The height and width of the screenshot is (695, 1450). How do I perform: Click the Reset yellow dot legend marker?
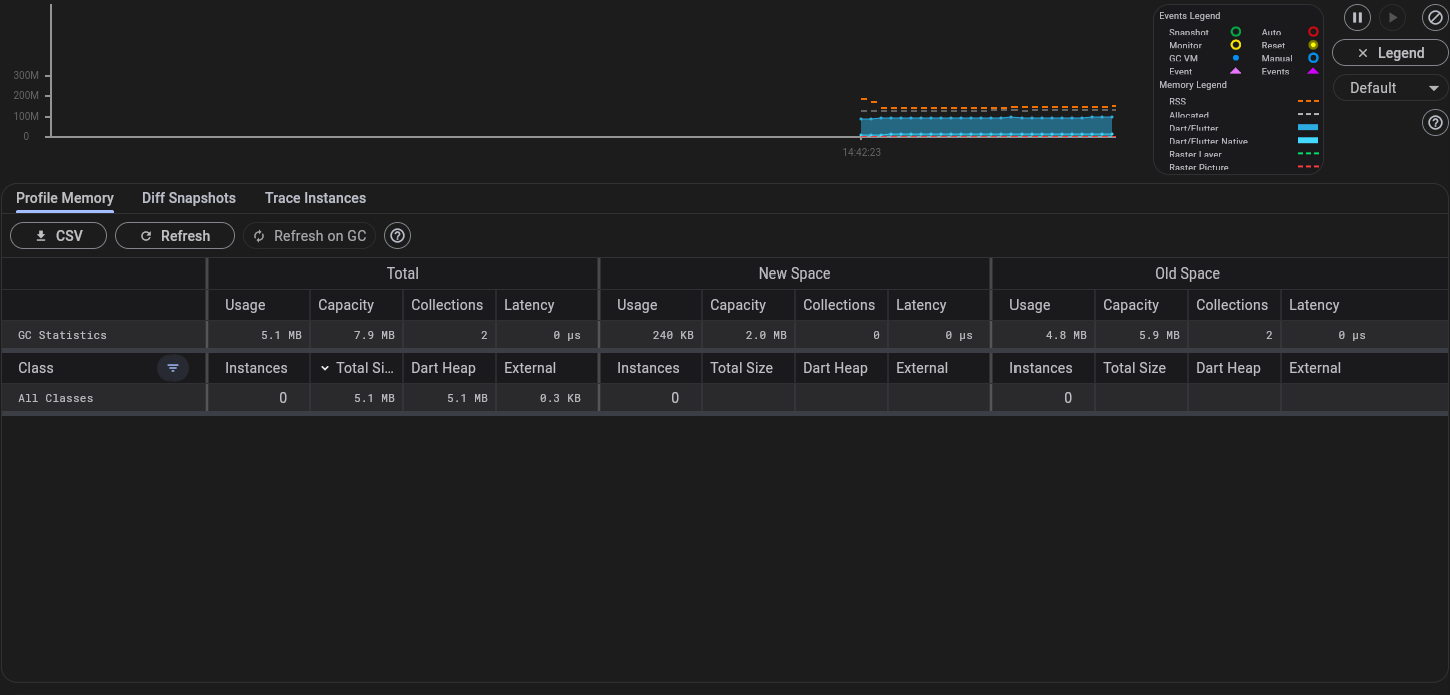pyautogui.click(x=1313, y=45)
